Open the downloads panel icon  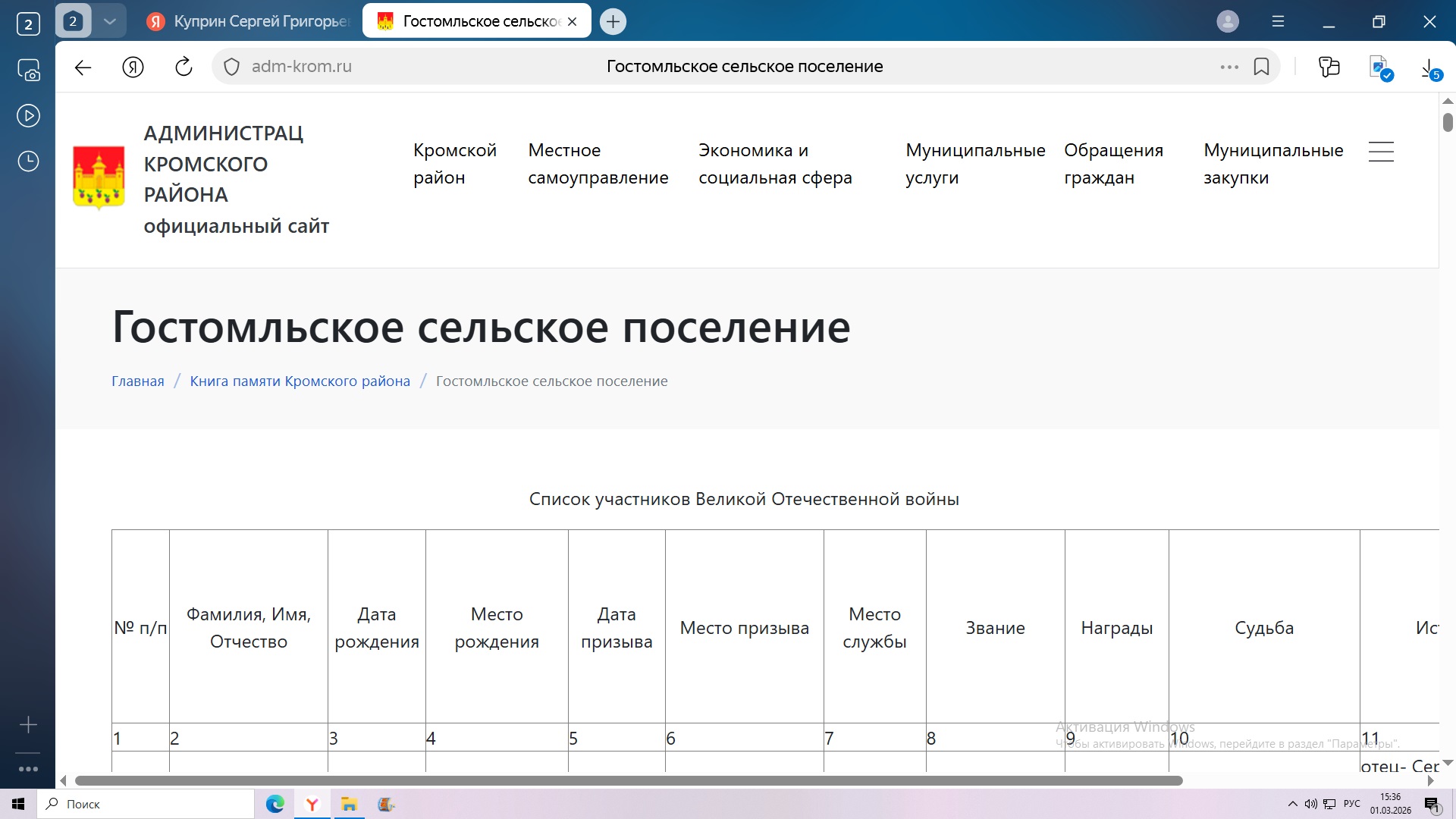click(x=1429, y=68)
